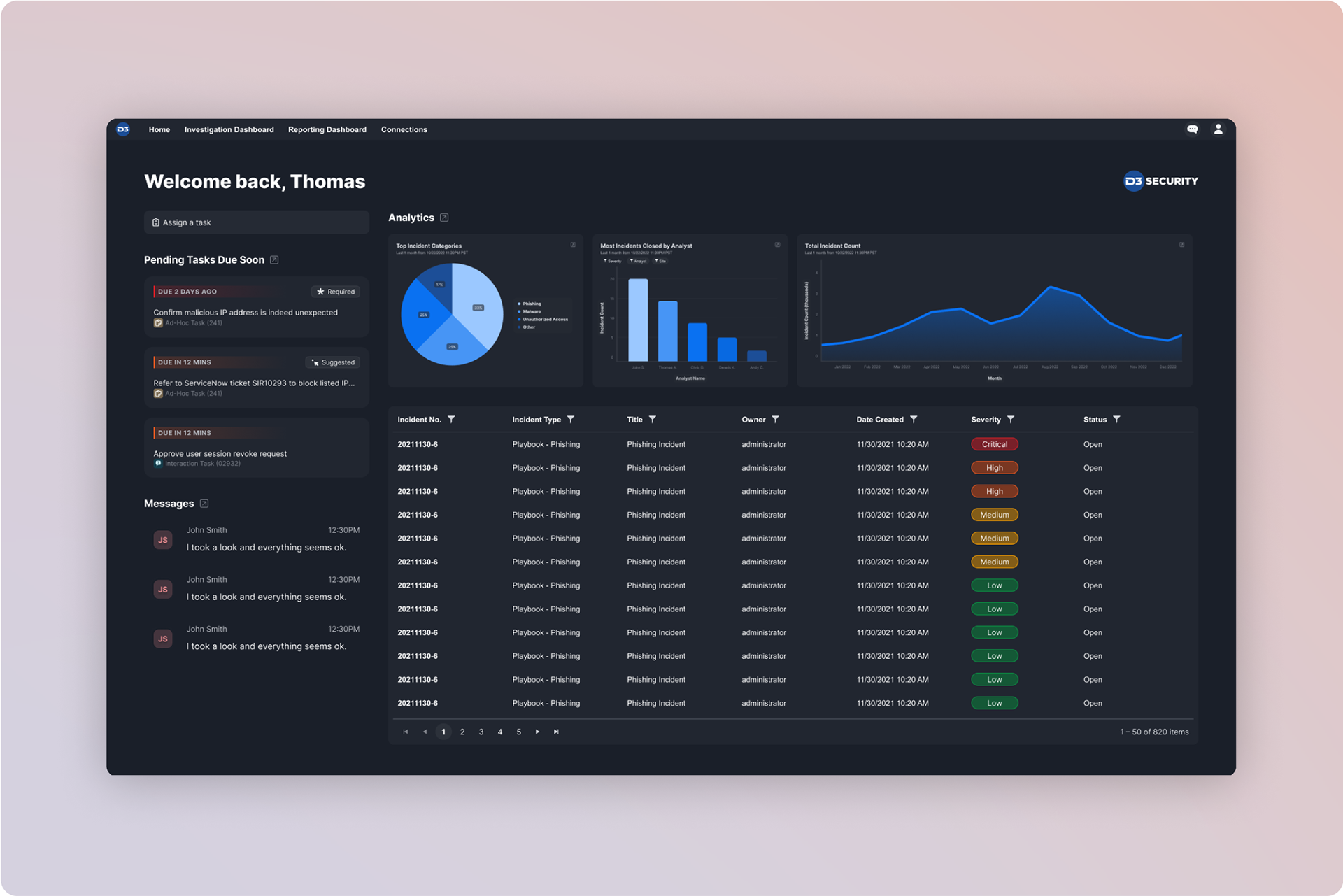Go to page 3 of incidents
The height and width of the screenshot is (896, 1343).
coord(481,732)
